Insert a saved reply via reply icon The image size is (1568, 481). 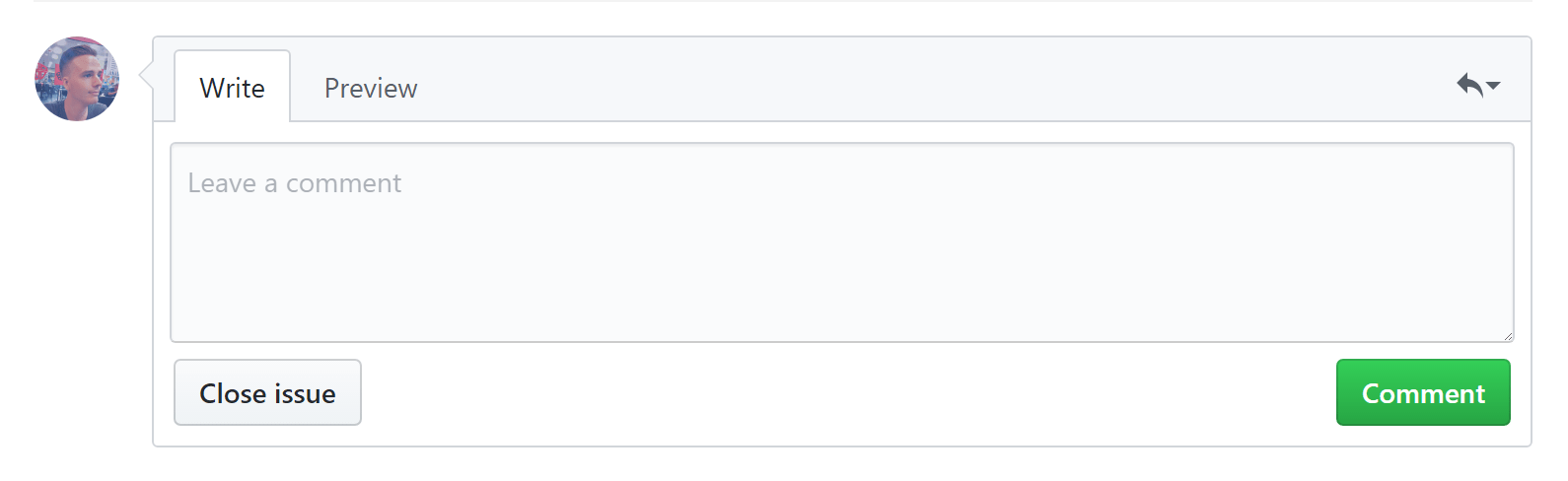click(1469, 85)
